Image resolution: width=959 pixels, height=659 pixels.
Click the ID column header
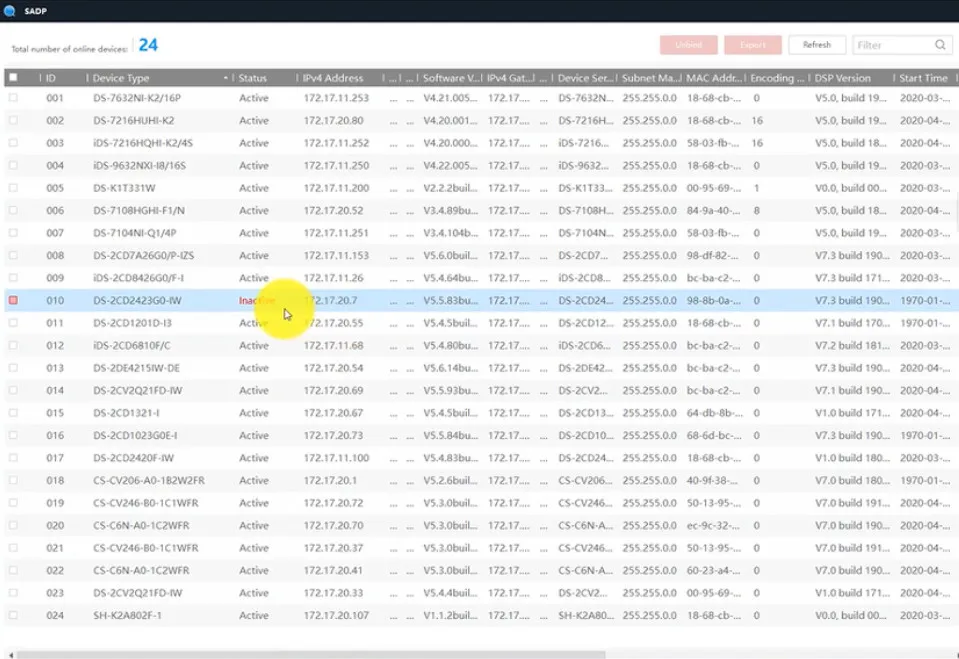51,78
